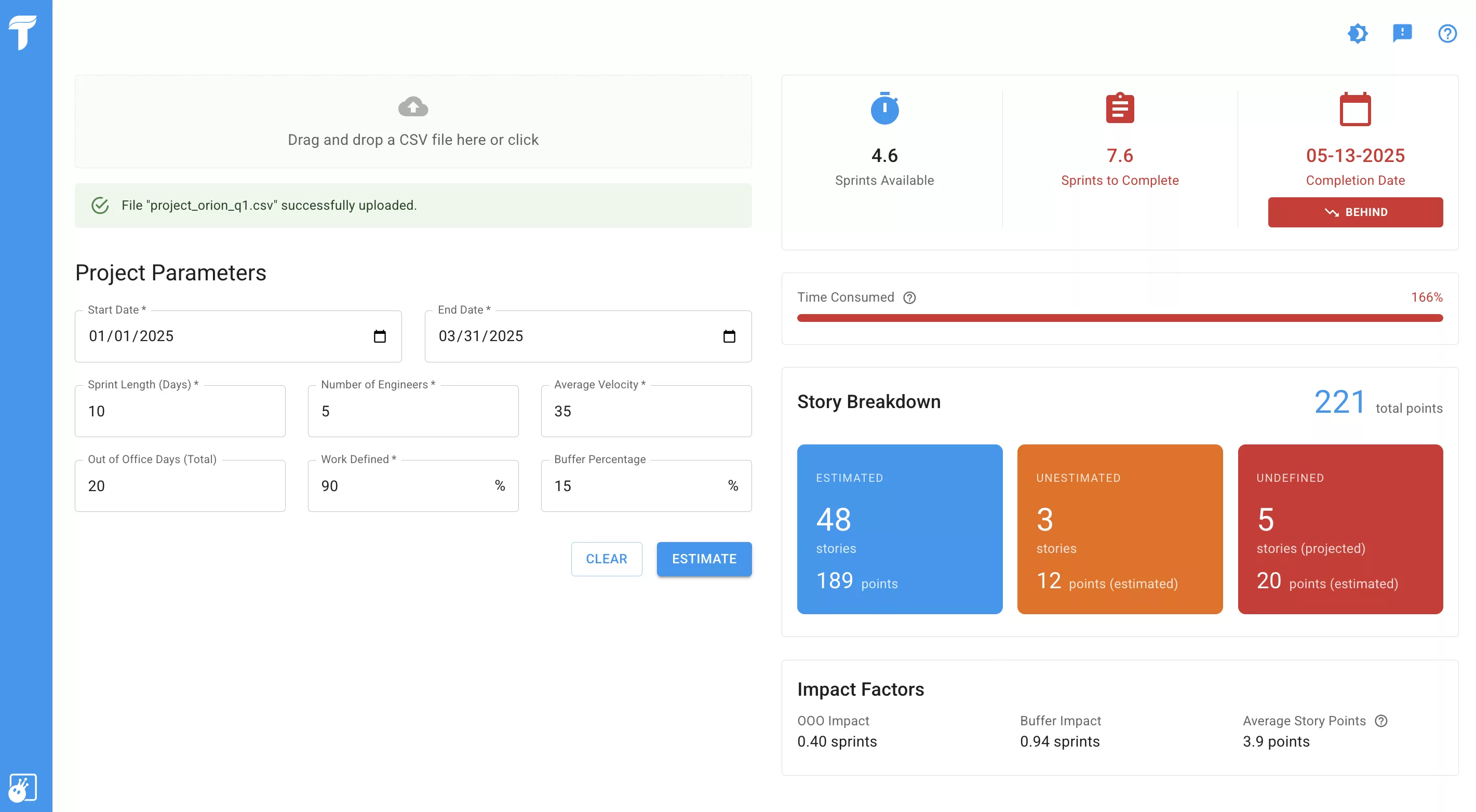Click the BEHIND status badge
Screen dimensions: 1476x812
pyautogui.click(x=1354, y=212)
